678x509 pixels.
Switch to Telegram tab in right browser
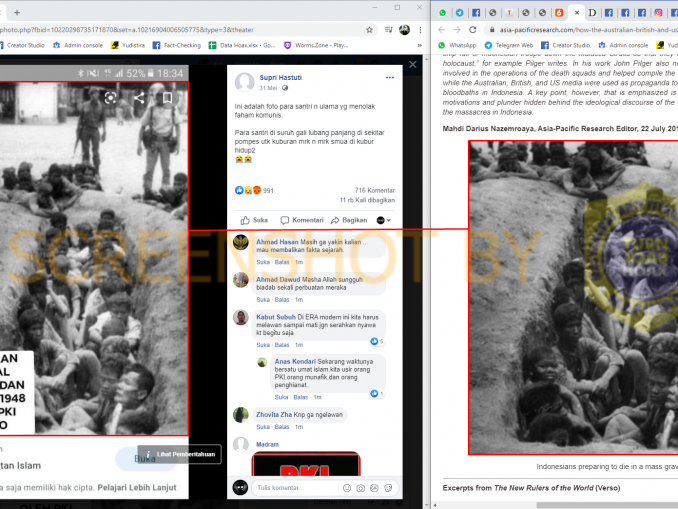point(459,13)
